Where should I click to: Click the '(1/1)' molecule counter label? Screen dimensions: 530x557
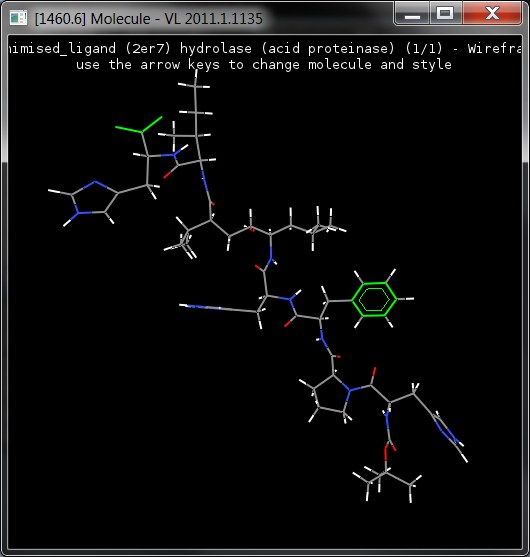click(x=424, y=48)
